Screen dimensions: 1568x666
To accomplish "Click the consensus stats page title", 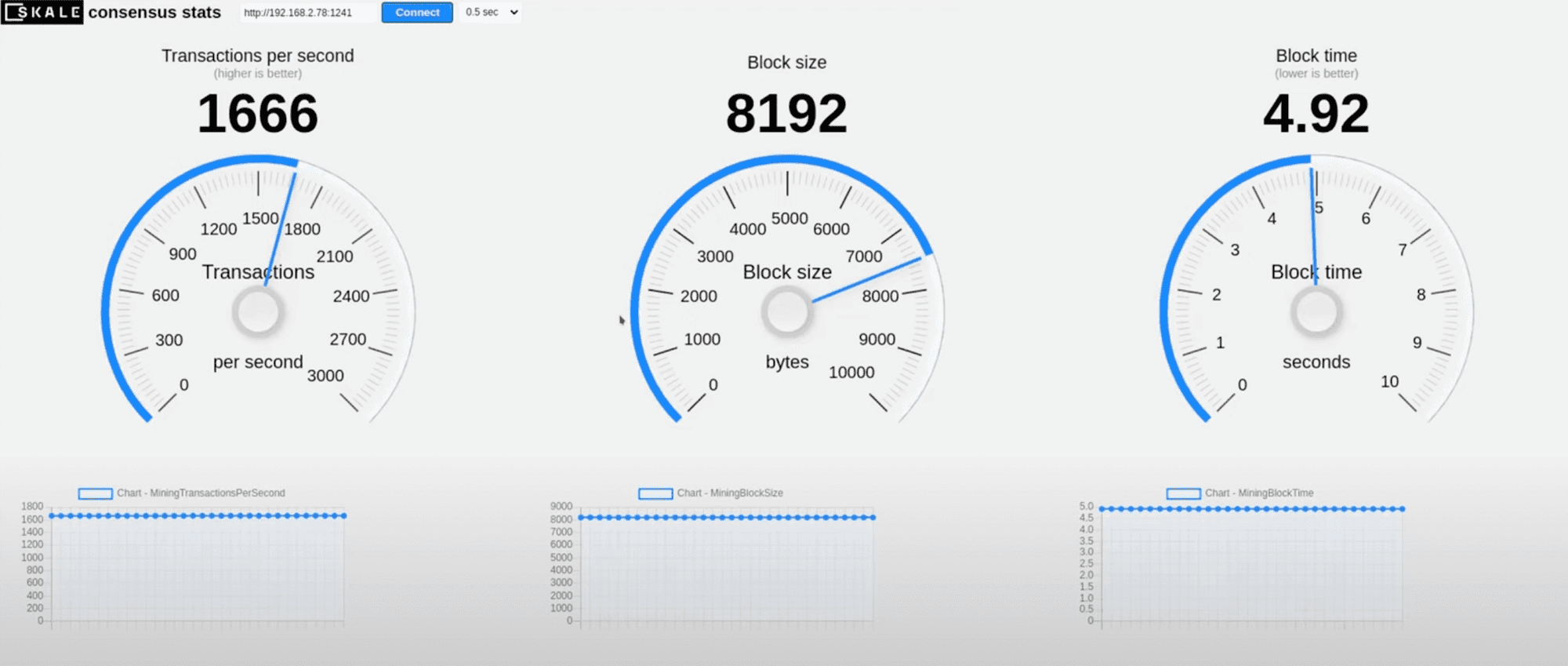I will point(154,13).
